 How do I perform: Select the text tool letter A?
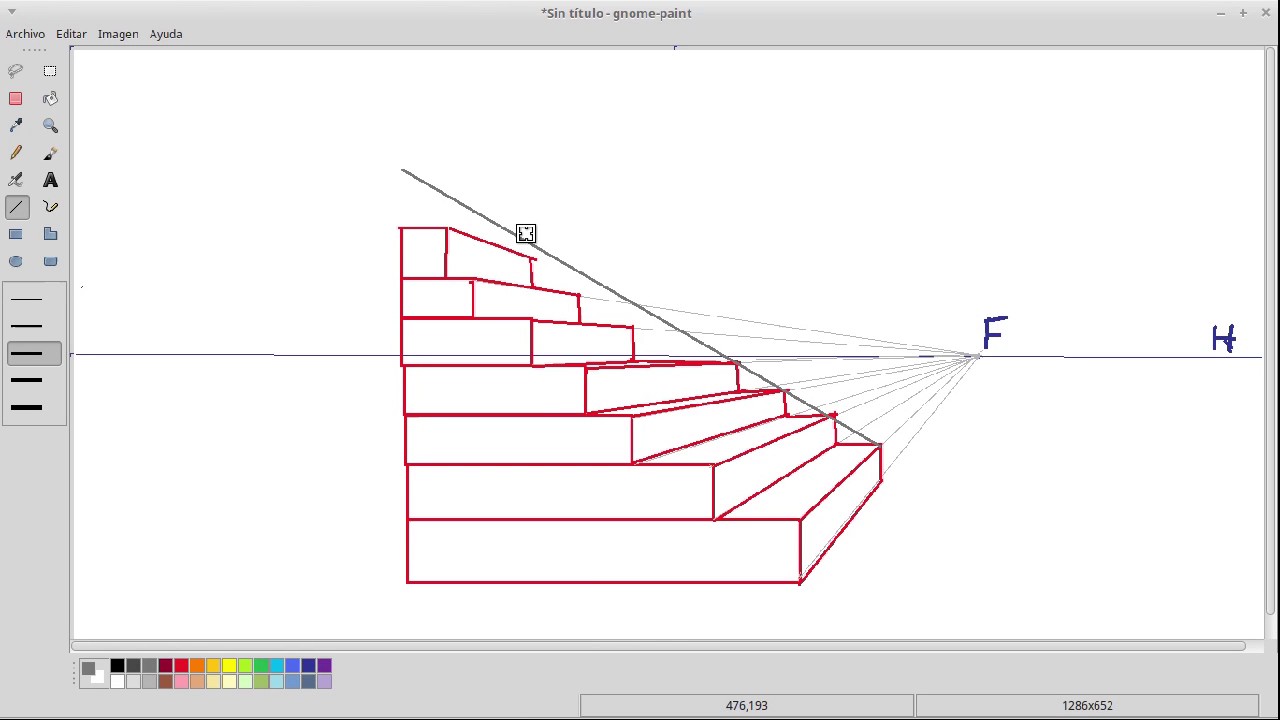point(50,180)
